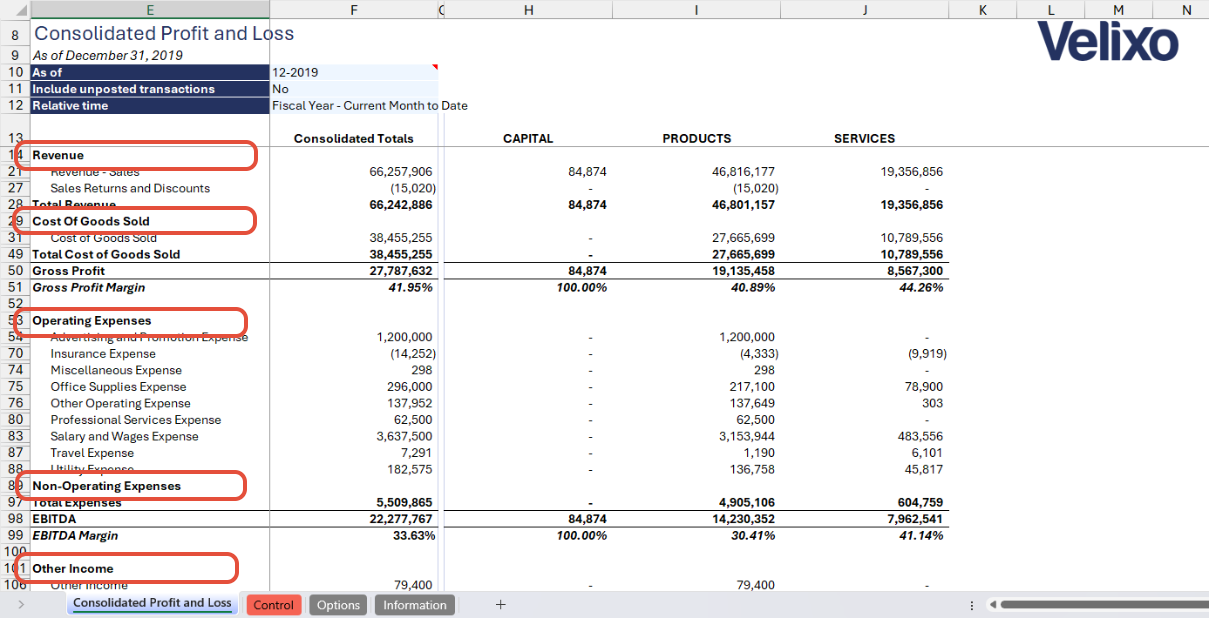Select the Travel Expense label
Screen dimensions: 1209x618
click(92, 453)
